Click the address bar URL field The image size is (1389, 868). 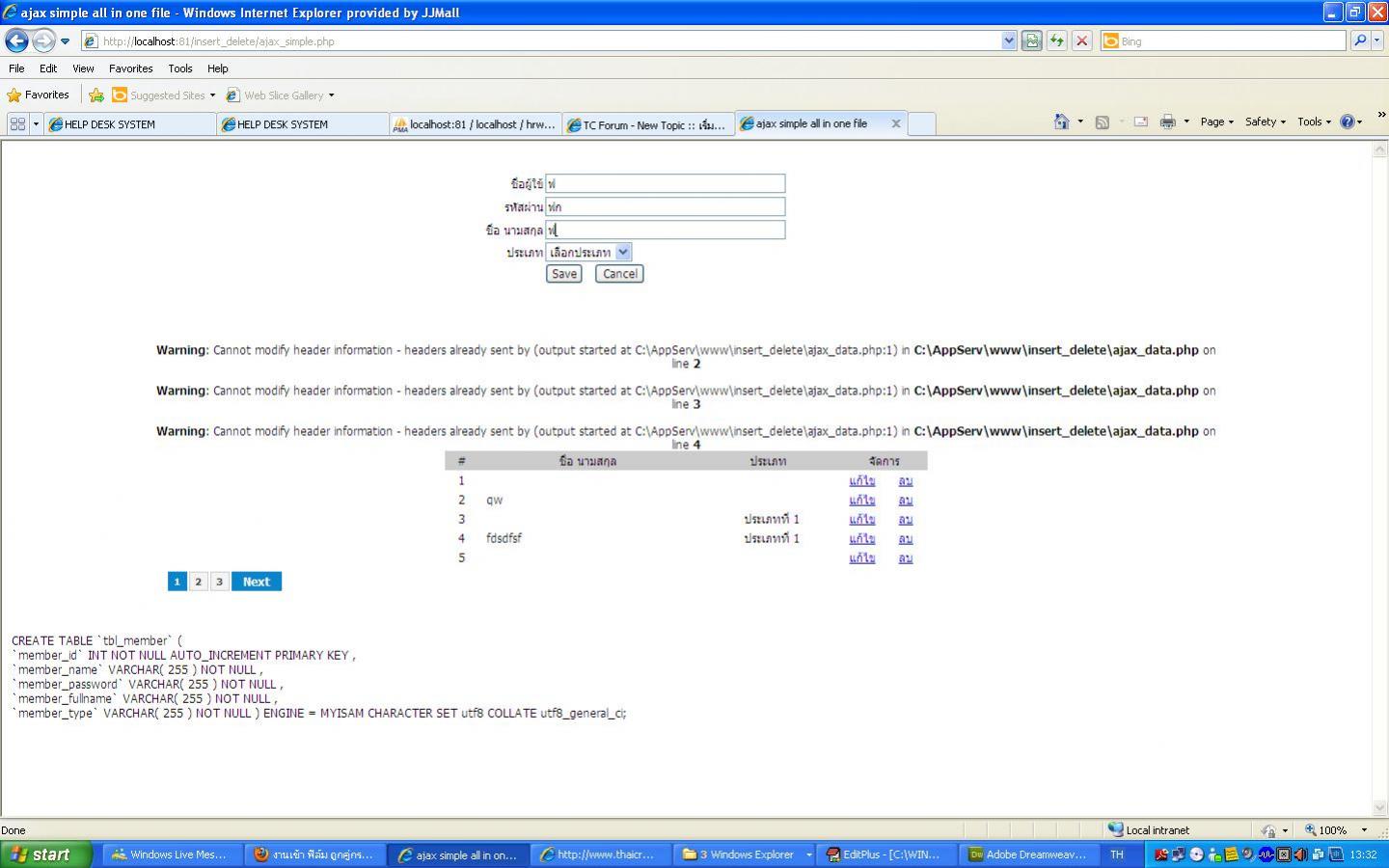coord(540,41)
